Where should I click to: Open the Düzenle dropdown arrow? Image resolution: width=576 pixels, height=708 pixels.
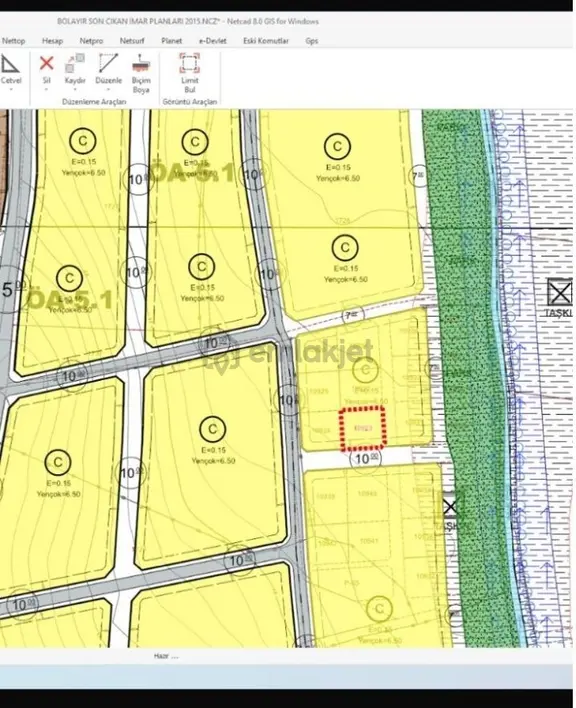tap(108, 89)
